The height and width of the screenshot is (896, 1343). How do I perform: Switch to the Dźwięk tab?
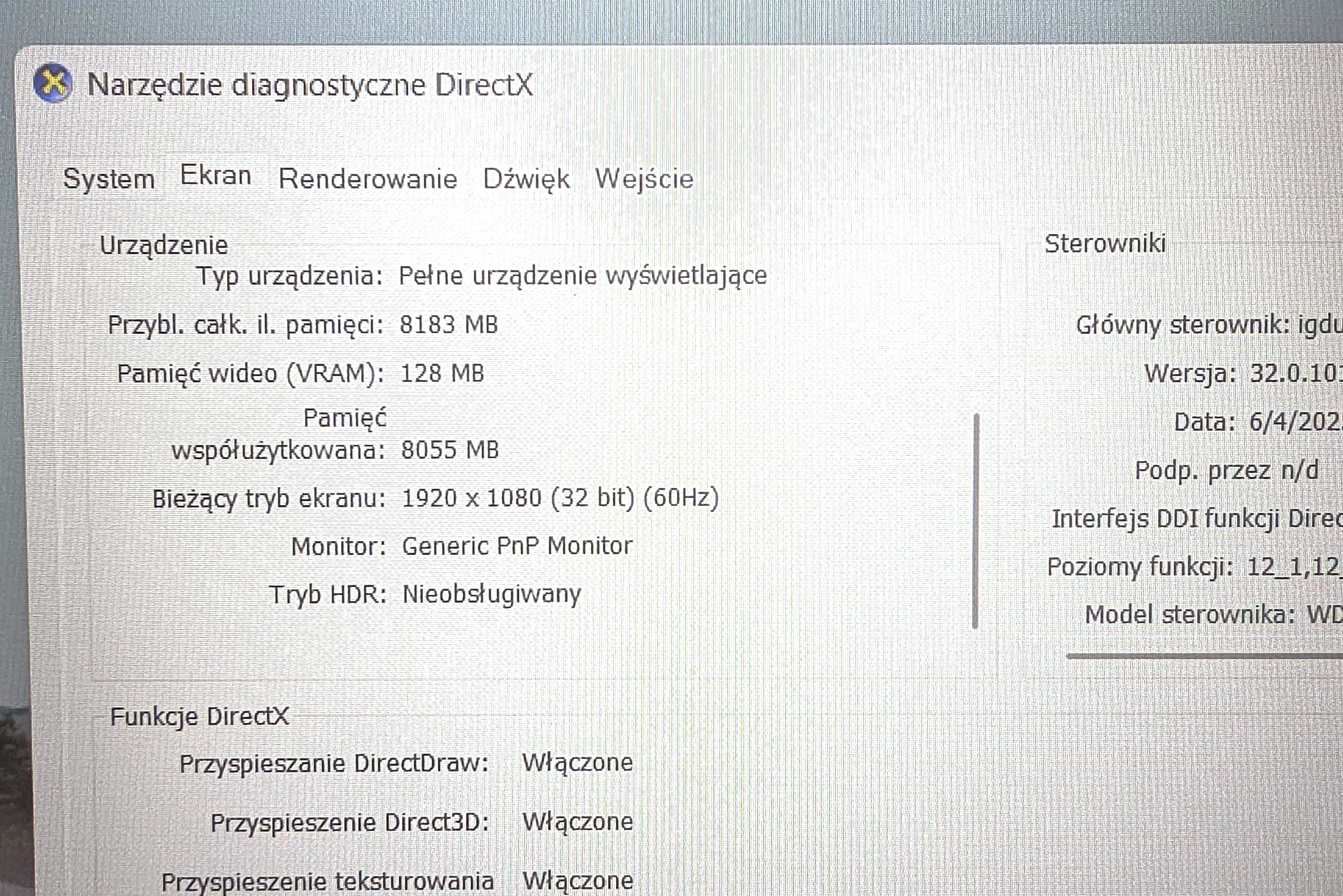tap(524, 179)
